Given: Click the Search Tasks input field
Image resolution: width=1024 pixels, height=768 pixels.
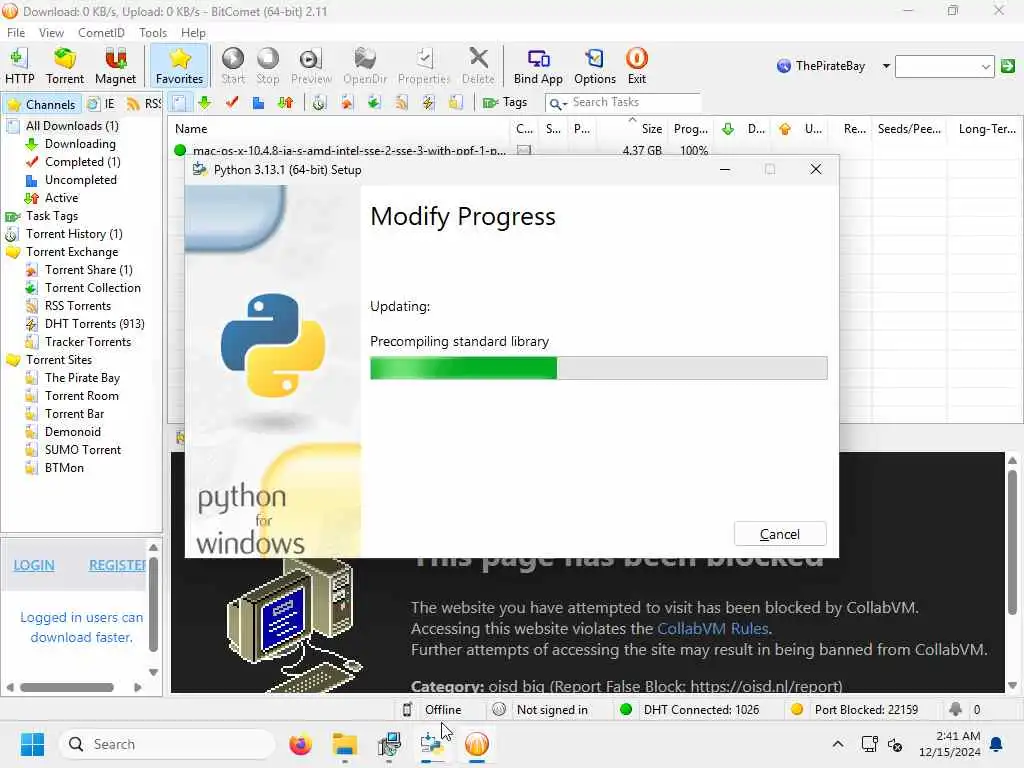Looking at the screenshot, I should [633, 103].
